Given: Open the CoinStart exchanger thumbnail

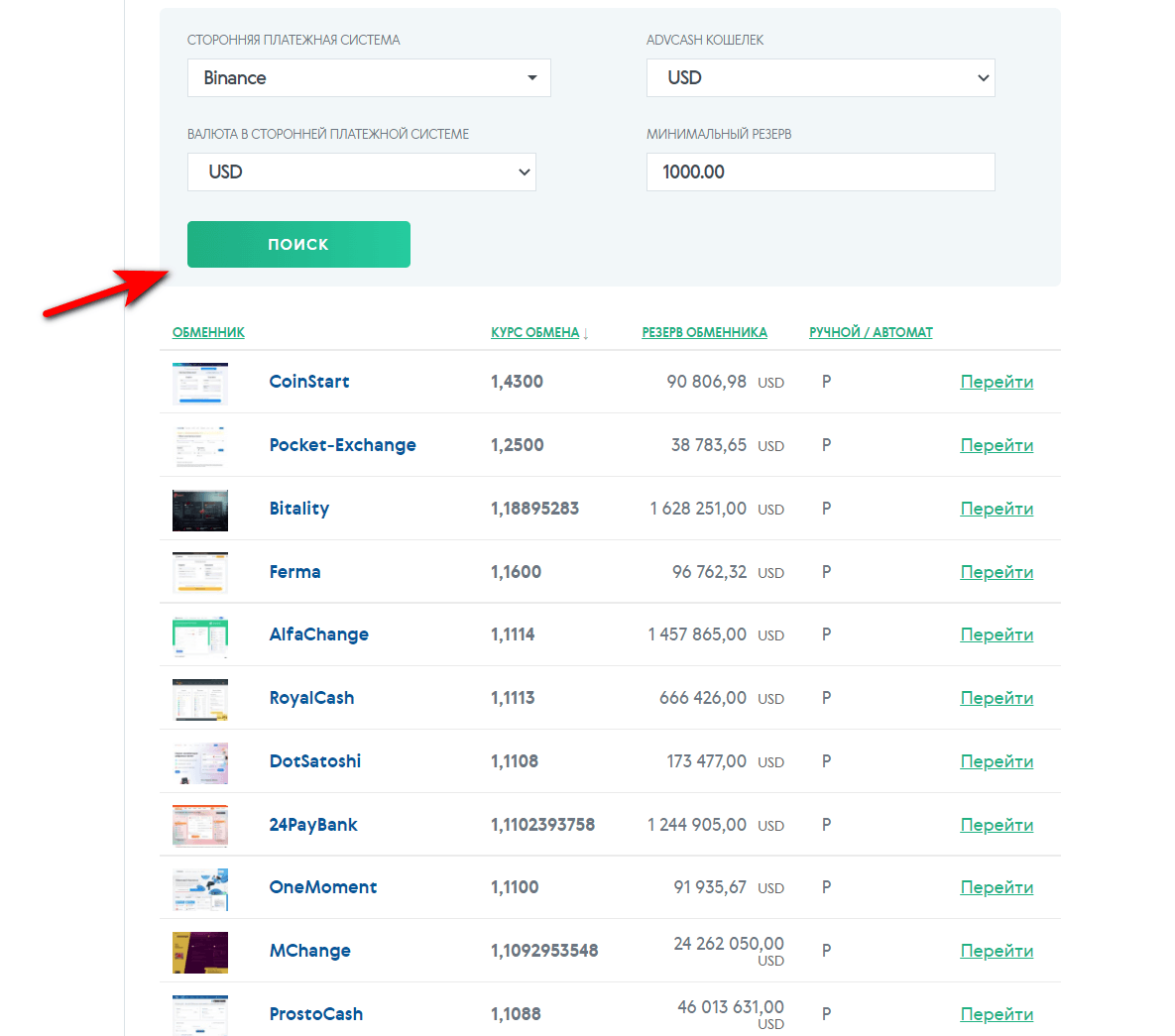Looking at the screenshot, I should coord(200,383).
